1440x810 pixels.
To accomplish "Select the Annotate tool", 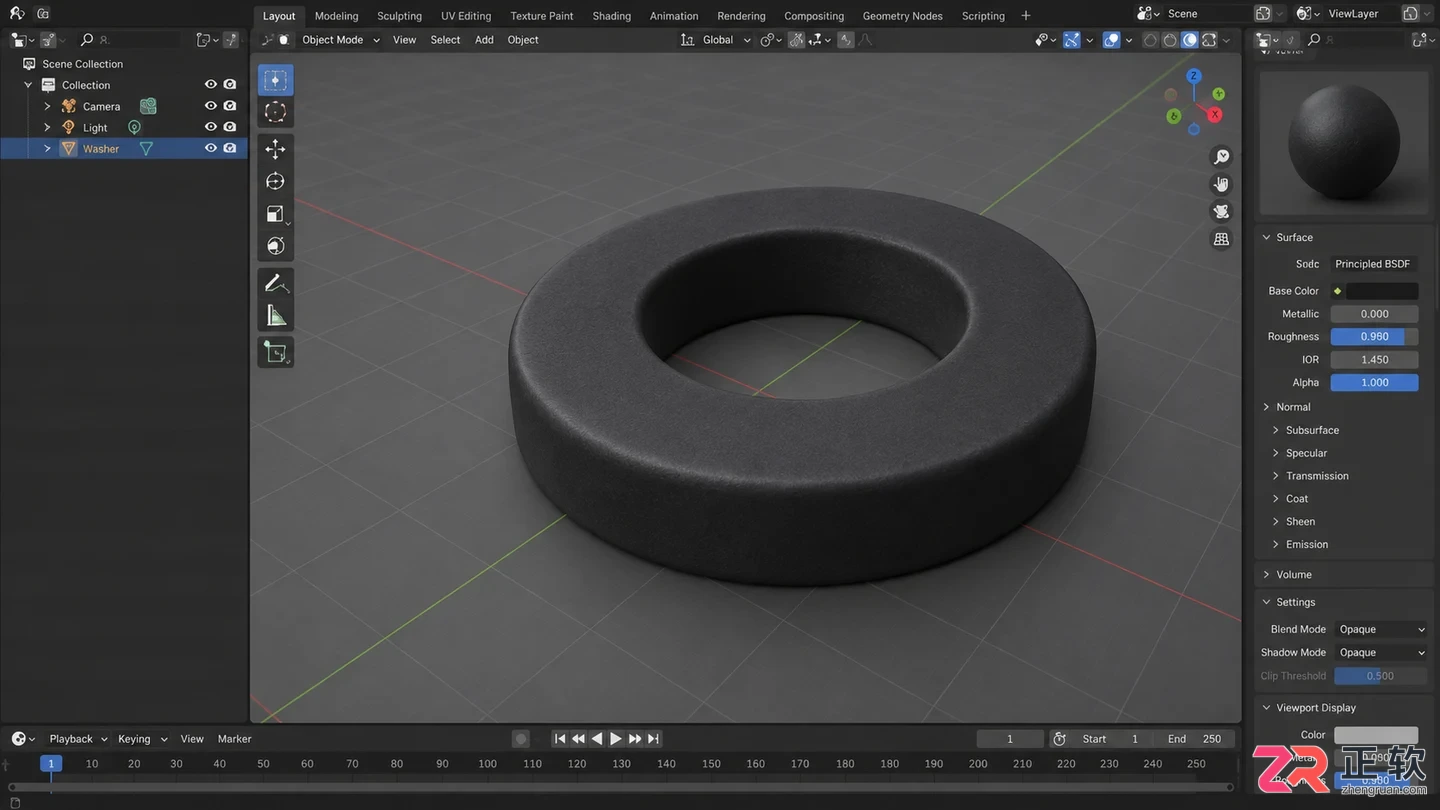I will (x=275, y=284).
